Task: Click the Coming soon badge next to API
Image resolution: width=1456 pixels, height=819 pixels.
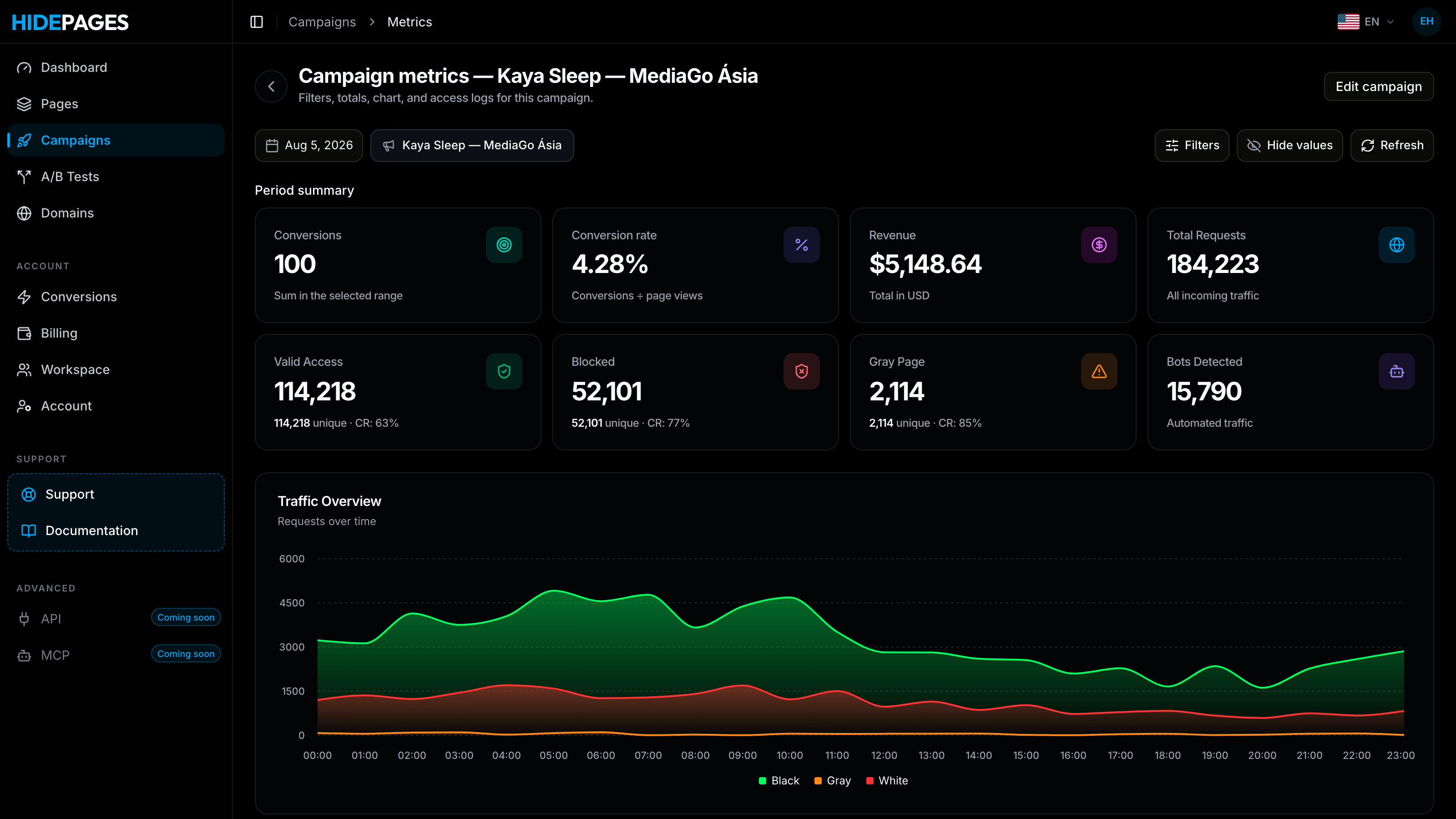Action: 186,618
